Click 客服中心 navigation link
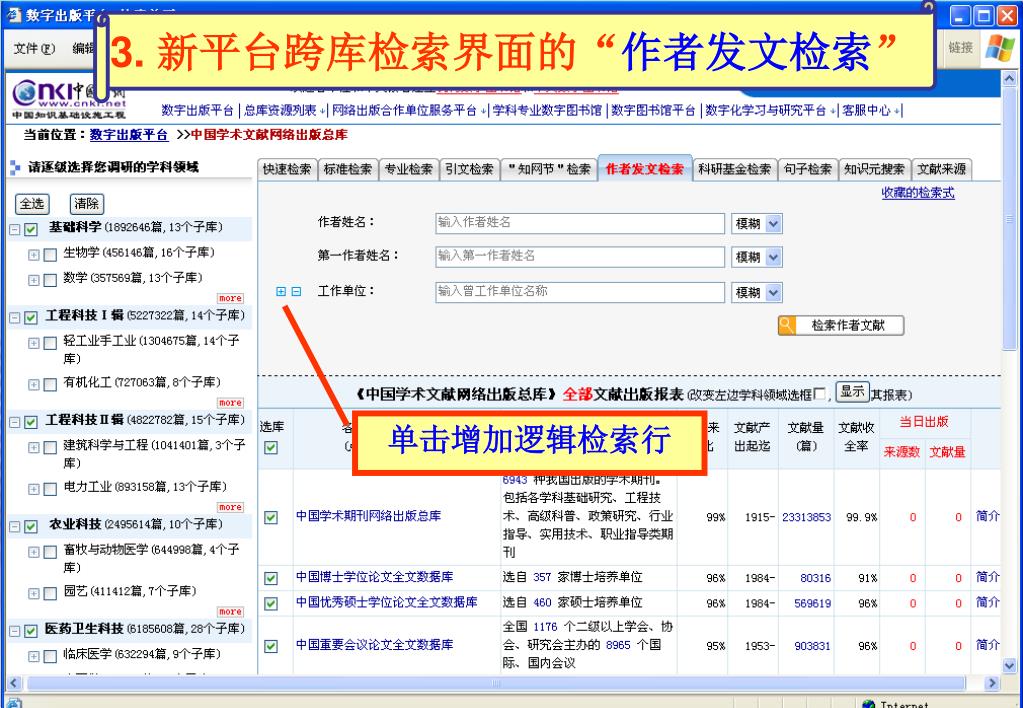The height and width of the screenshot is (708, 1023). click(866, 110)
